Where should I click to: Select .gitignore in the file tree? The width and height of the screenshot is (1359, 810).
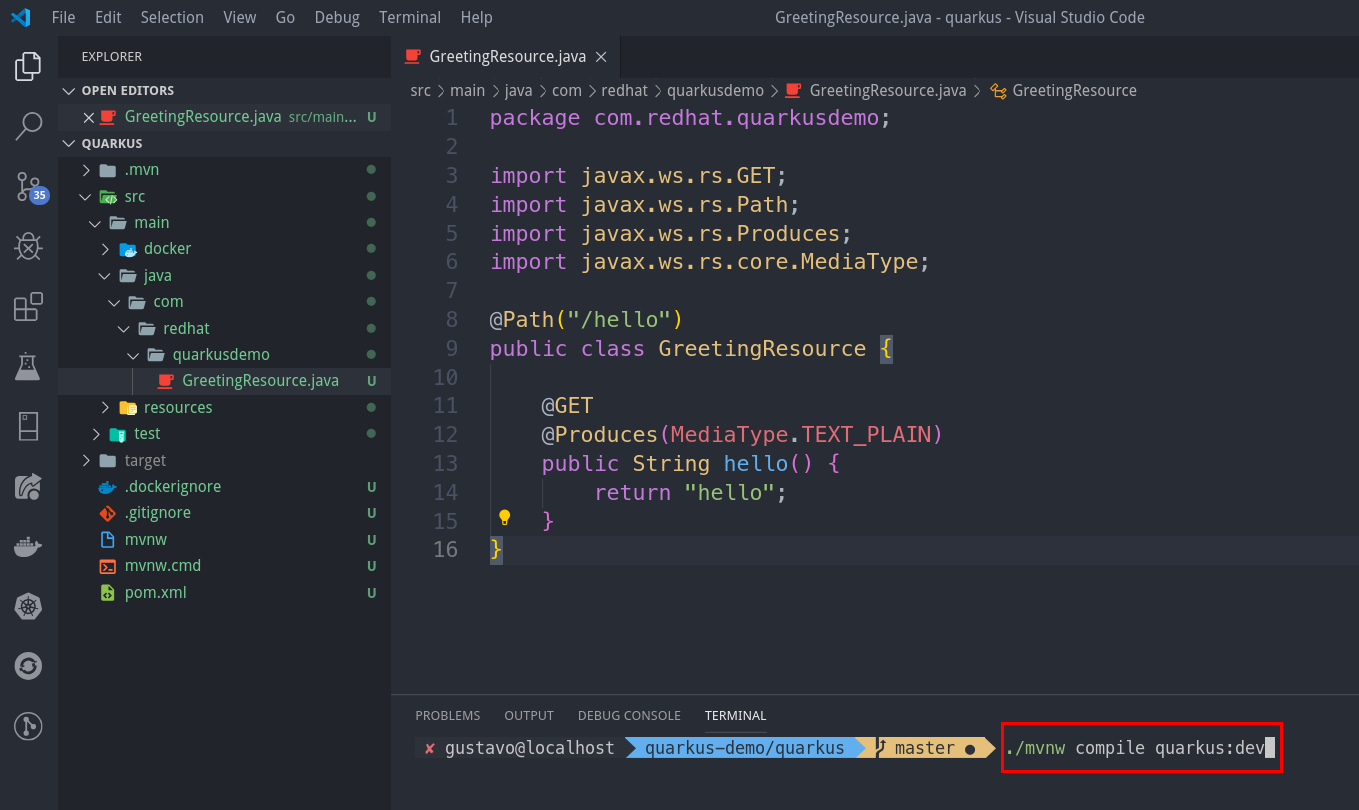[x=224, y=513]
